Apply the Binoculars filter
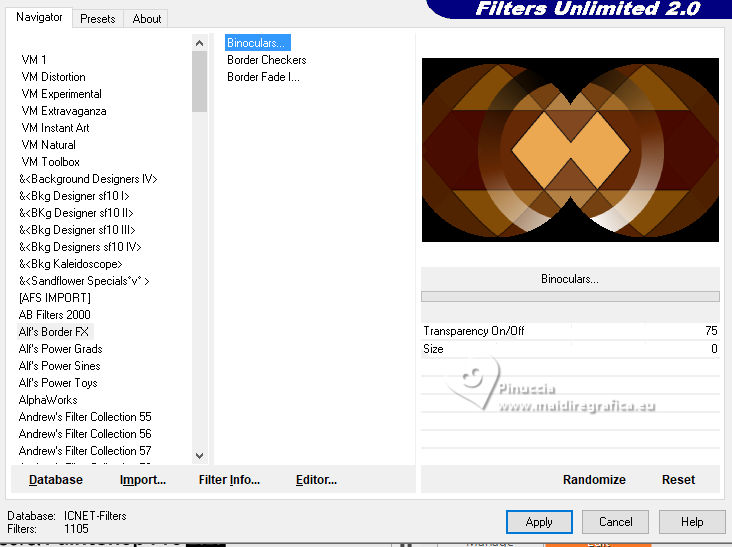The height and width of the screenshot is (547, 732). pos(539,522)
